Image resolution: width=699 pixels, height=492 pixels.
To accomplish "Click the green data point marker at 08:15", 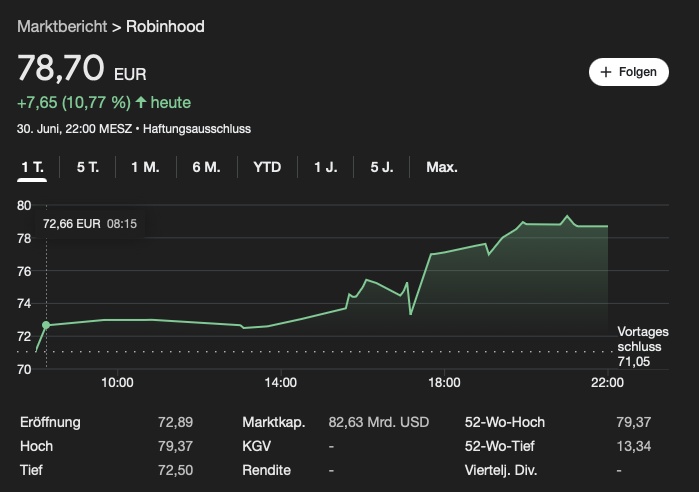I will [46, 325].
